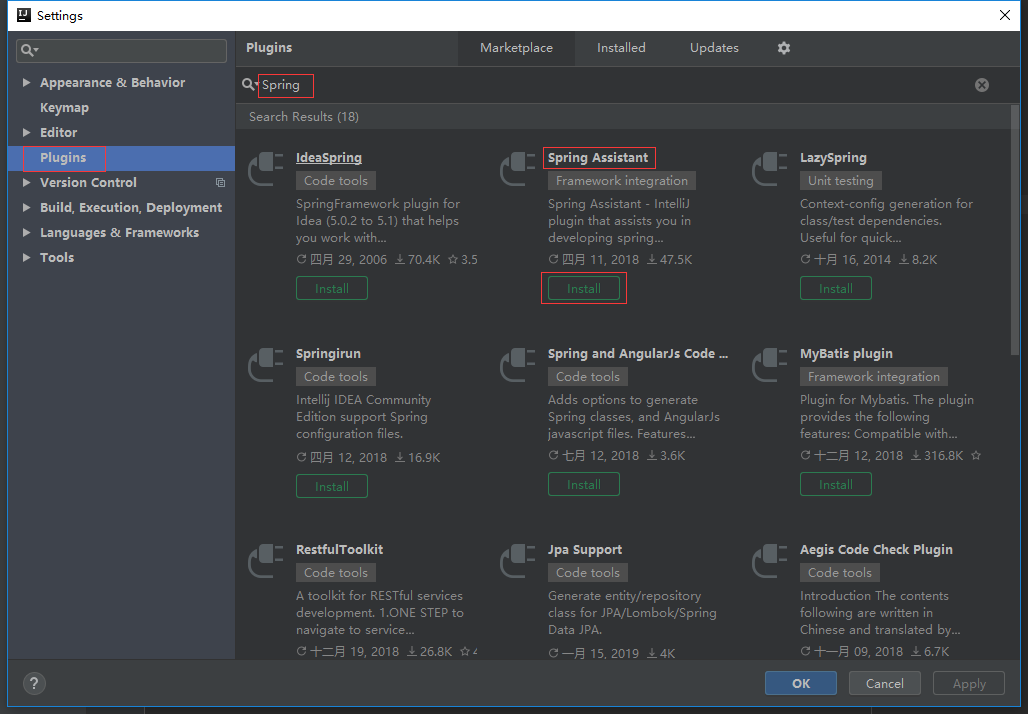Open the Springirun plugin title
Screen dimensions: 1028x714
pyautogui.click(x=328, y=353)
